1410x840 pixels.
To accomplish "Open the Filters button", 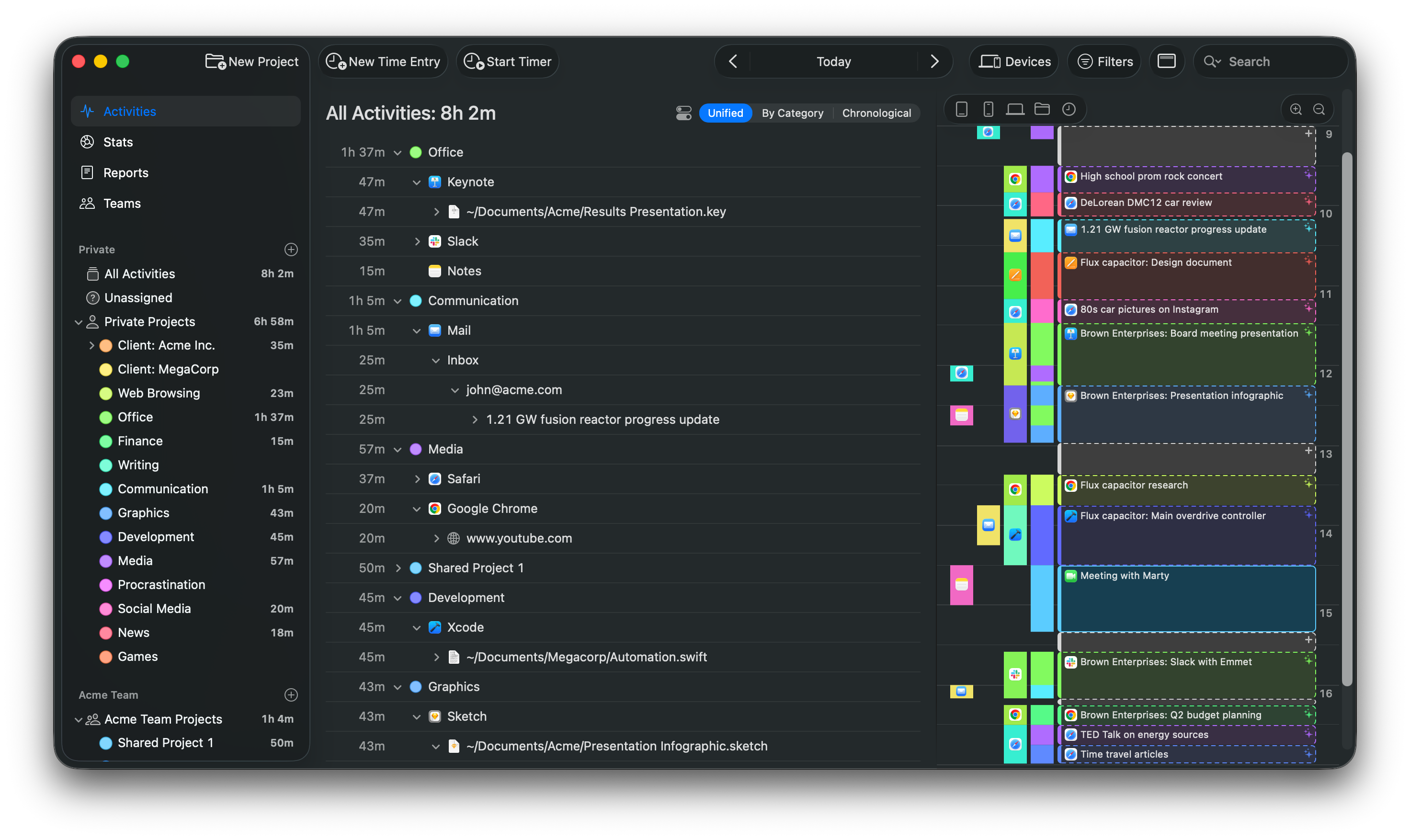I will (x=1104, y=62).
